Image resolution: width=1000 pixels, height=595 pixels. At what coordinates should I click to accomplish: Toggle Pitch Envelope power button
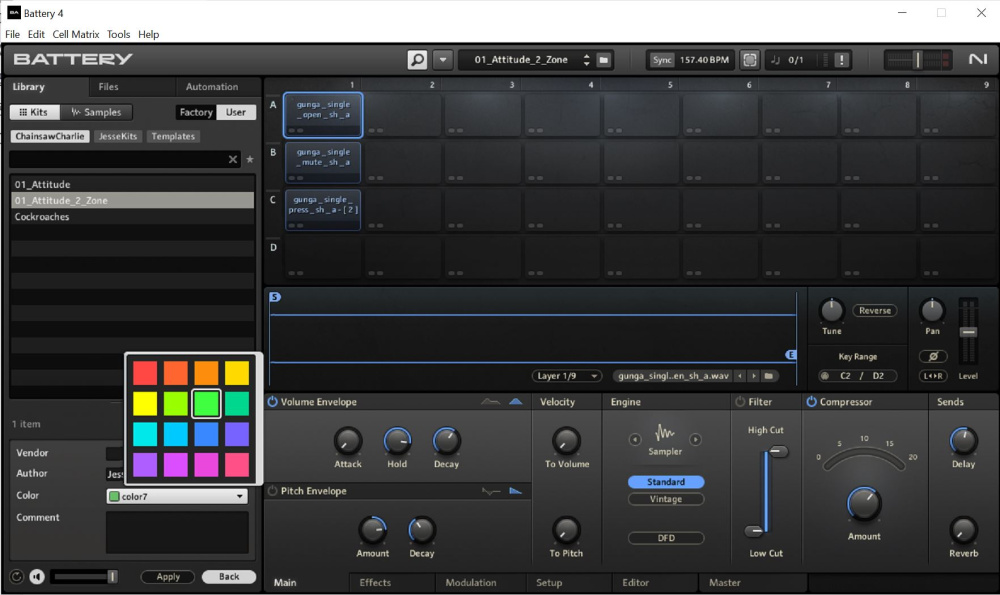point(272,491)
